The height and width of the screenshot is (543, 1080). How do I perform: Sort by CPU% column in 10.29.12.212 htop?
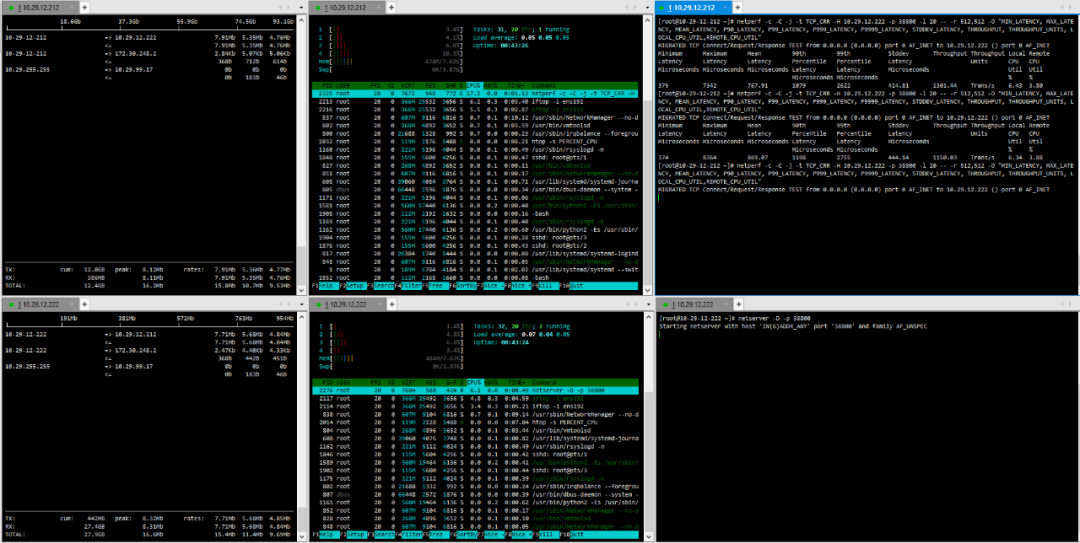coord(475,85)
